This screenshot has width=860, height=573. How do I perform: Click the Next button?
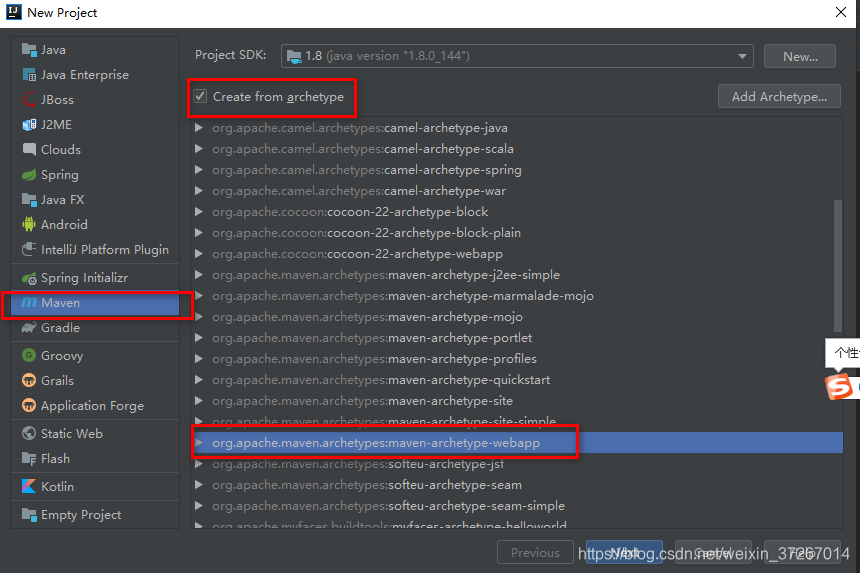[x=624, y=552]
